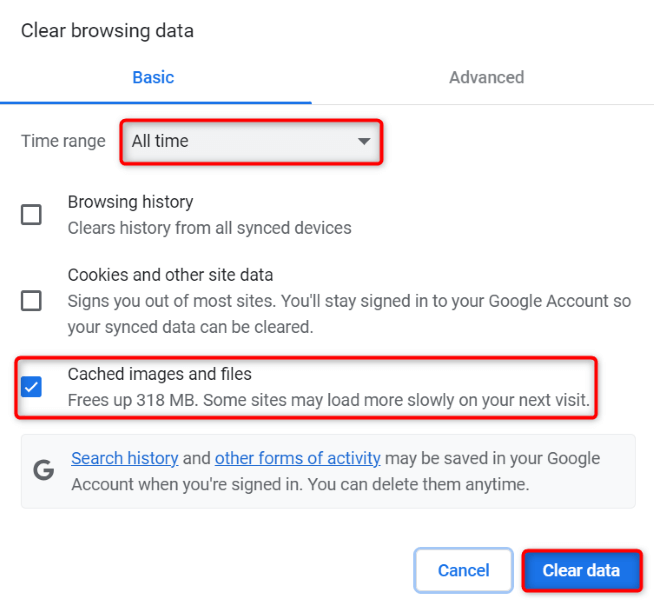
Task: Open the Advanced tab
Action: [x=486, y=77]
